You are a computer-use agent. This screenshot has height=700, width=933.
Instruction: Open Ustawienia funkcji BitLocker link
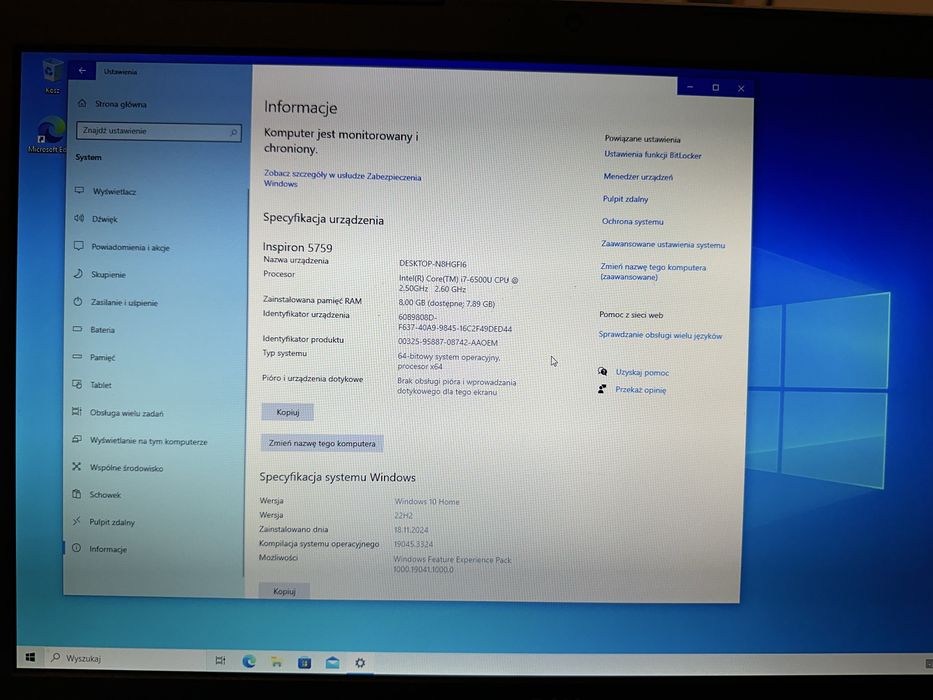click(653, 155)
